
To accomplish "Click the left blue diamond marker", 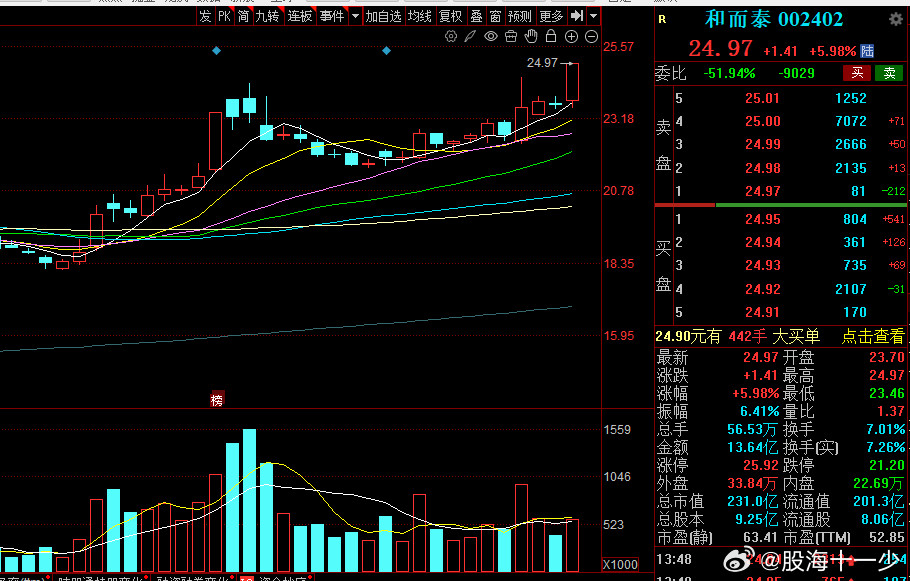I will click(216, 51).
